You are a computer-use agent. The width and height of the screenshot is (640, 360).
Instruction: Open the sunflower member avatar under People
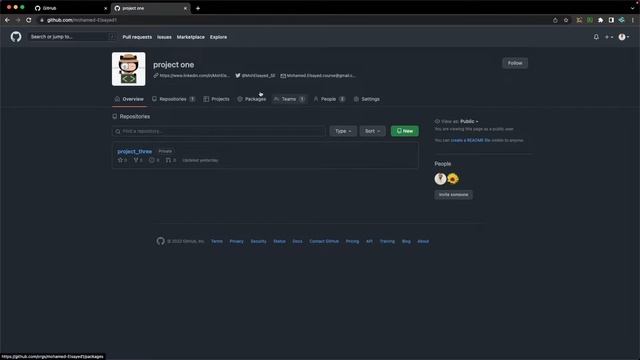[453, 179]
